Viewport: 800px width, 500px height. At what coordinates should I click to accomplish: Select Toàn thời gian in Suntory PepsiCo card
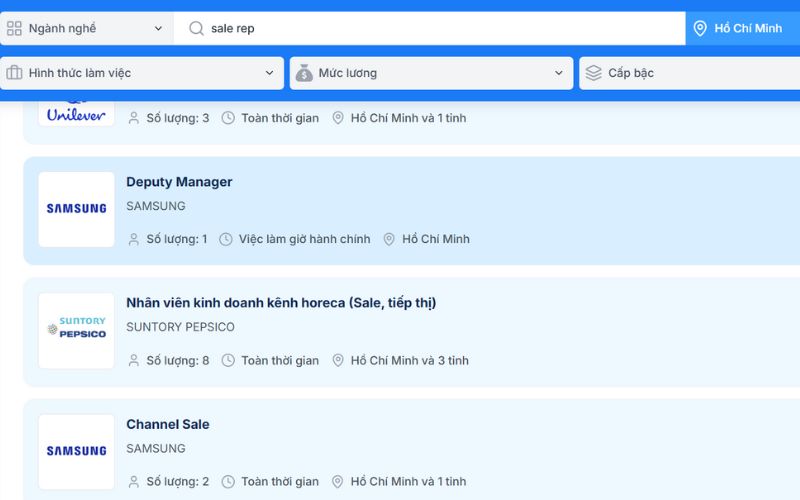280,360
